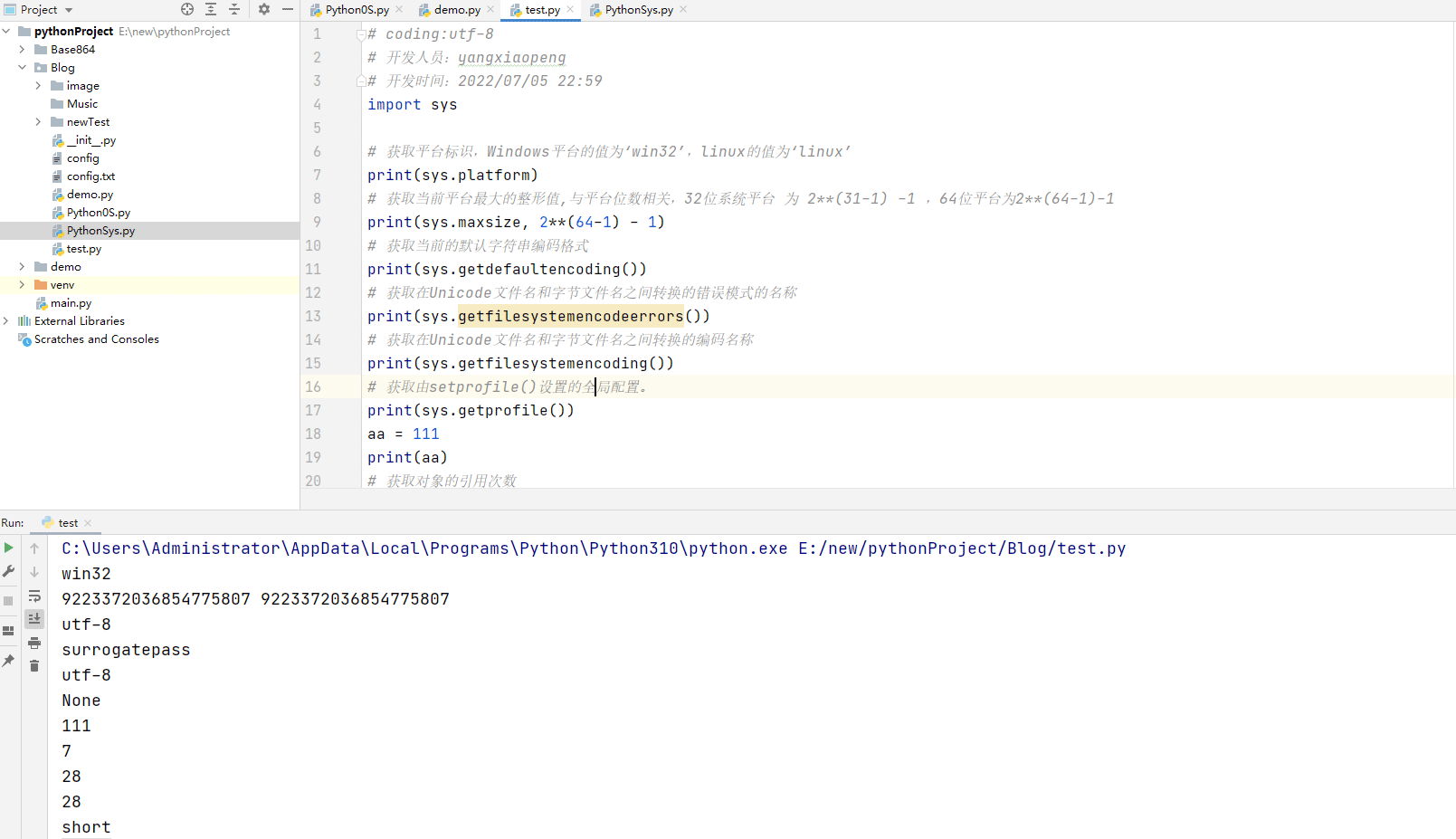Toggle scroll to end of console output
This screenshot has height=839, width=1456.
(x=34, y=619)
